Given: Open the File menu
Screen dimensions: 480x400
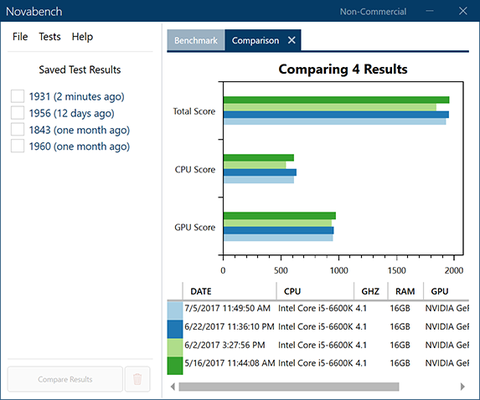Looking at the screenshot, I should pos(20,37).
